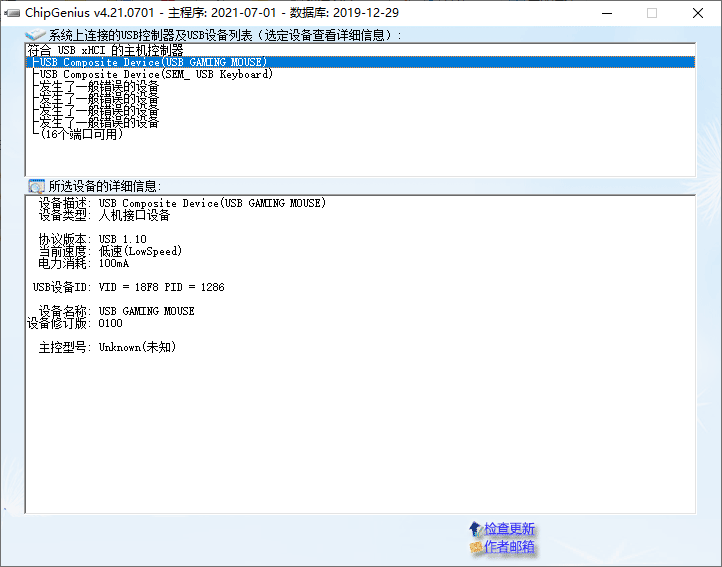Viewport: 722px width, 567px height.
Task: Select the (16个端口可用) ports available entry
Action: tap(82, 134)
